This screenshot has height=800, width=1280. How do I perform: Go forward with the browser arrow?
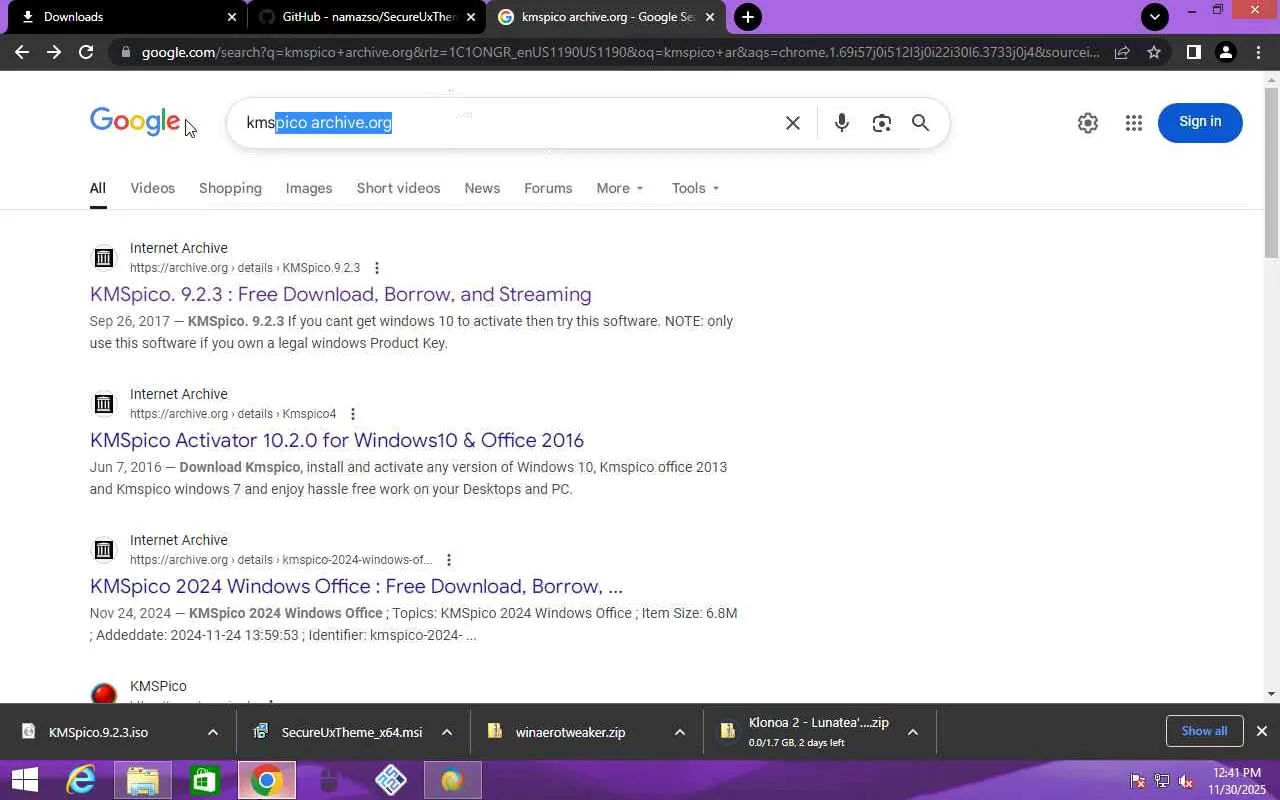pos(54,52)
